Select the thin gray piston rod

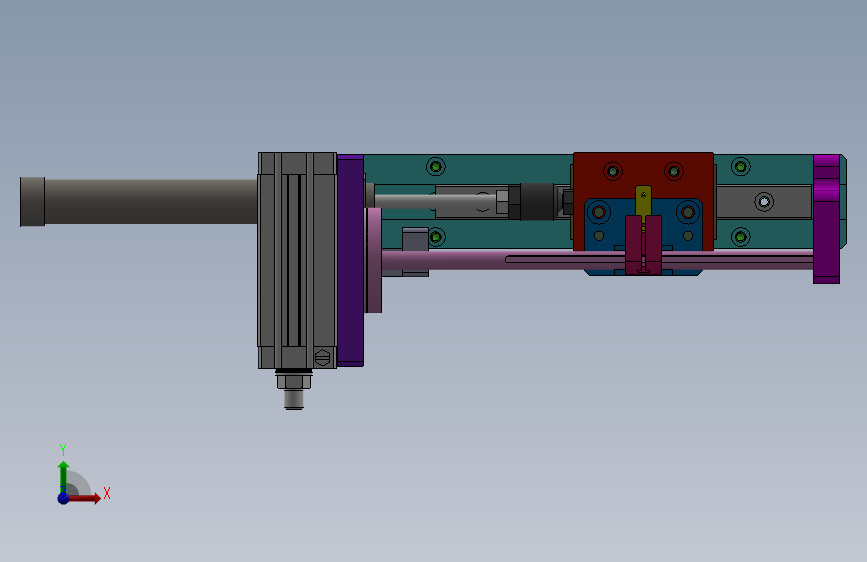pos(436,201)
